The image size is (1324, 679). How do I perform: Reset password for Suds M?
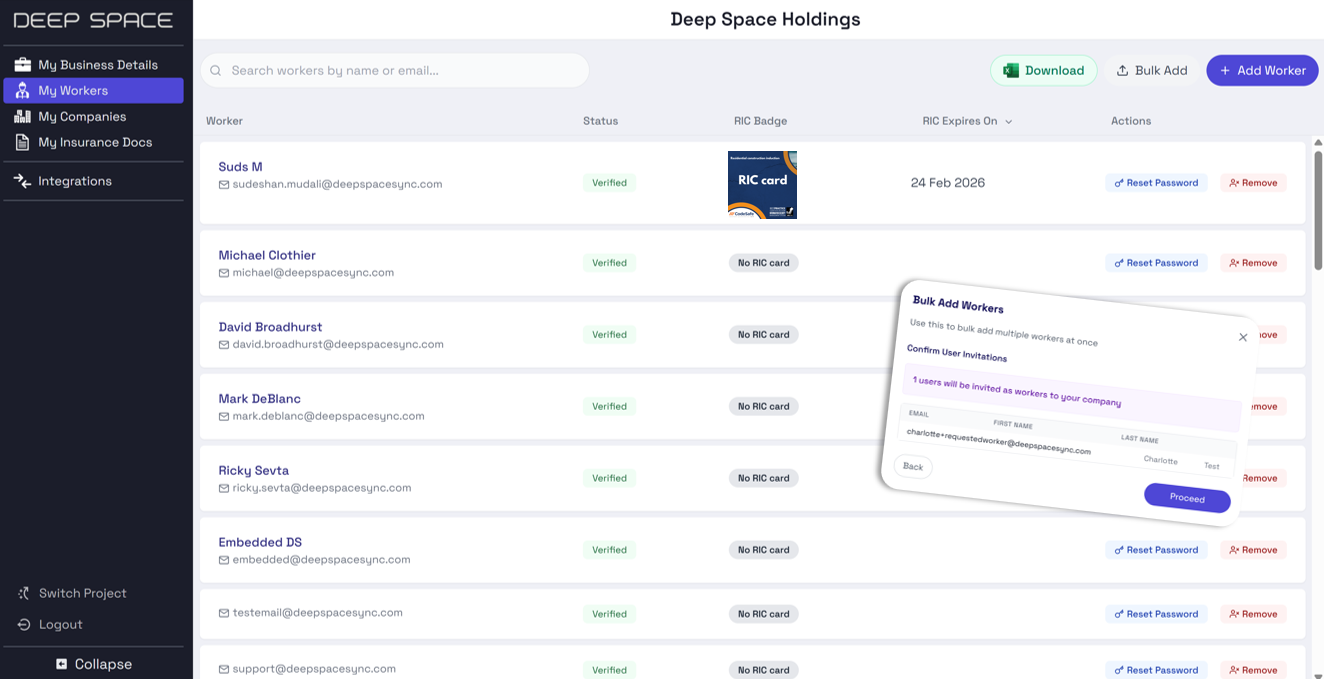(x=1156, y=183)
